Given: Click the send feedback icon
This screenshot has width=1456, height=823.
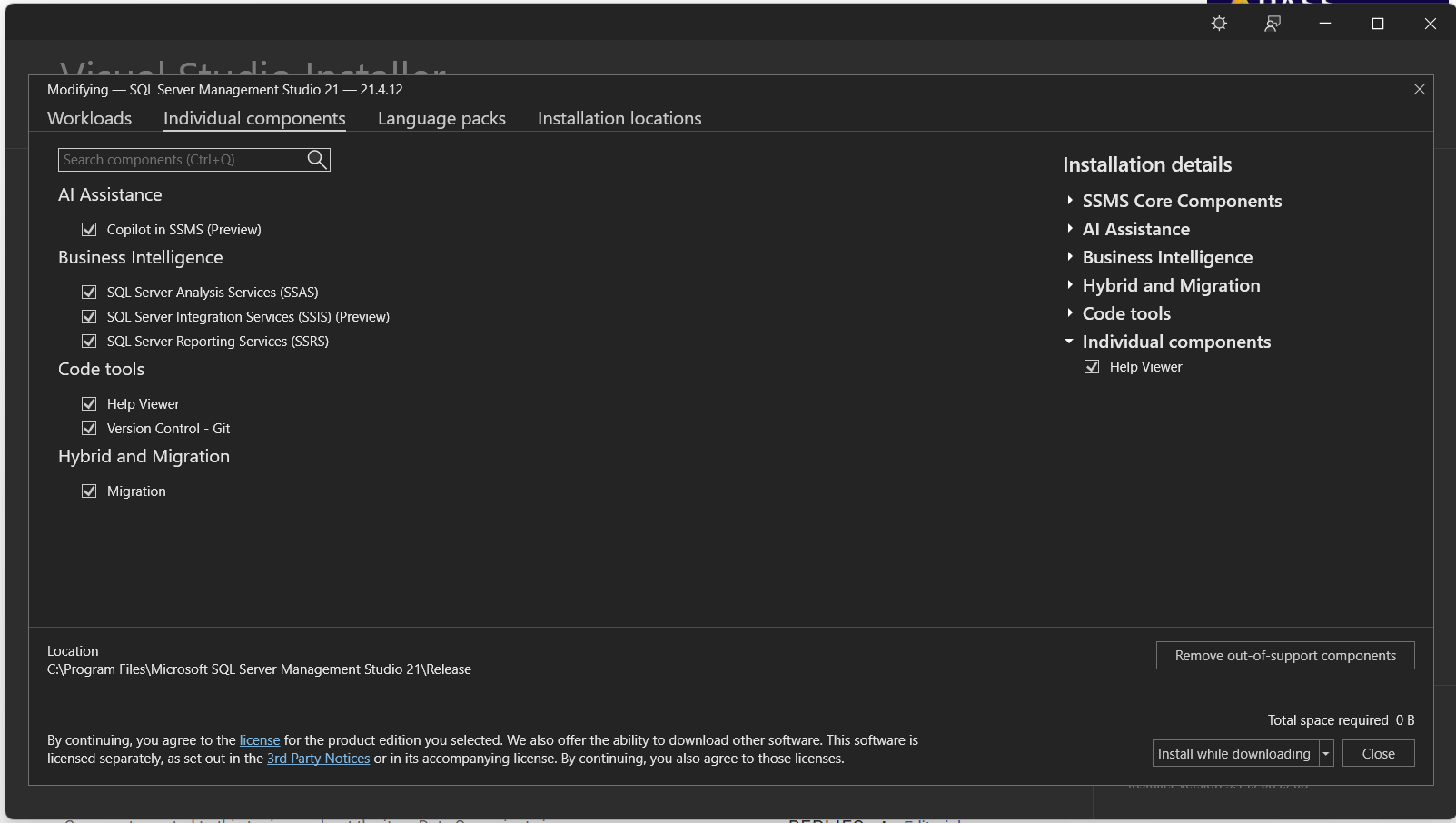Looking at the screenshot, I should pos(1273,24).
